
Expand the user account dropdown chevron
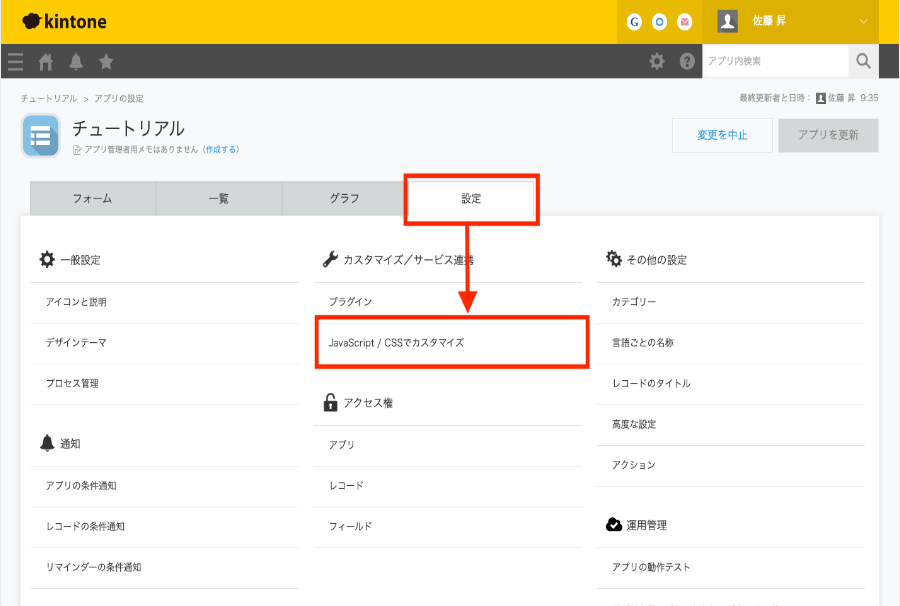(864, 21)
